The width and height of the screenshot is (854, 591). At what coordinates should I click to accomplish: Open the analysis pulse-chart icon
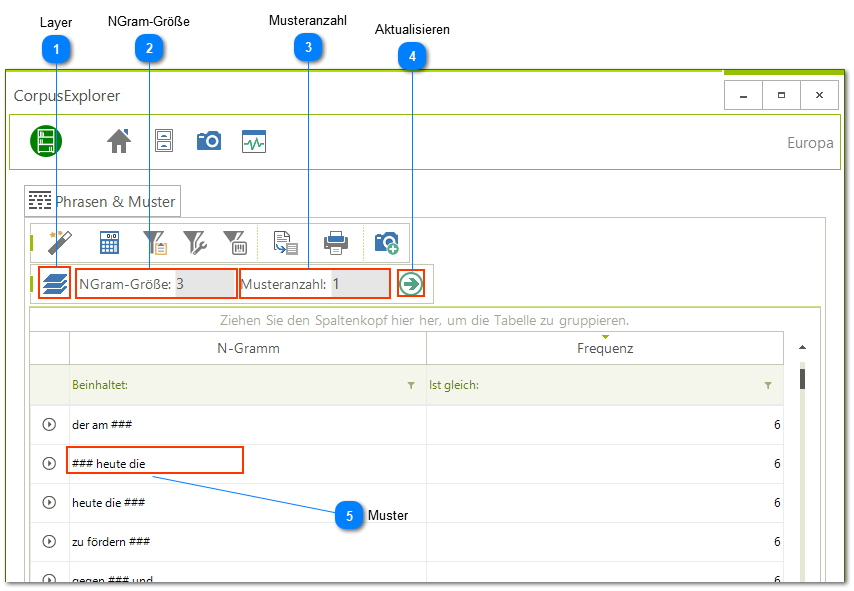point(254,142)
